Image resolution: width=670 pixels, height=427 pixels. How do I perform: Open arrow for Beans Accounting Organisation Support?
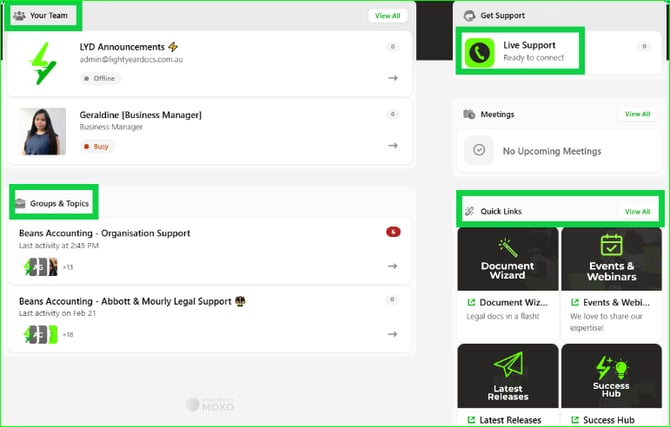click(x=392, y=266)
